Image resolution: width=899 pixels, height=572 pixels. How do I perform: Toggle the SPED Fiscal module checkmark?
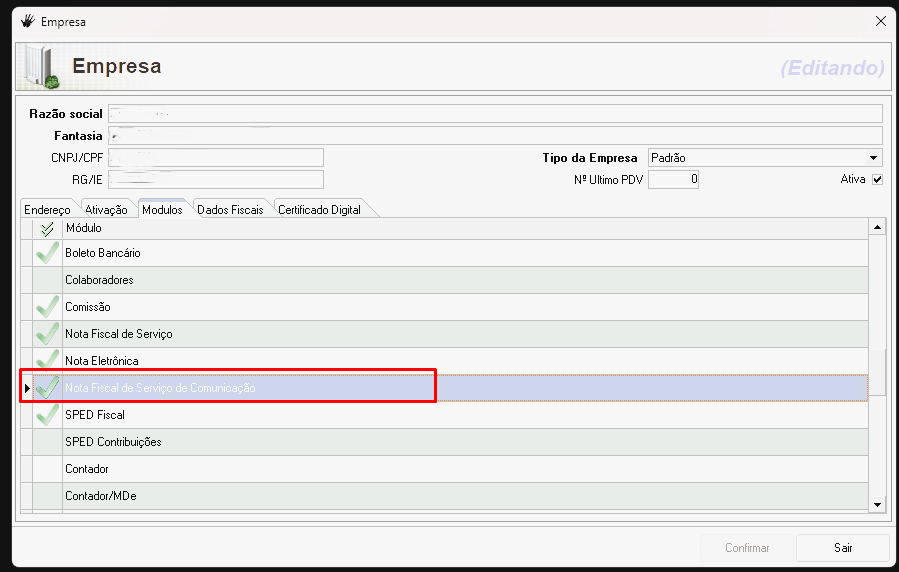point(47,415)
